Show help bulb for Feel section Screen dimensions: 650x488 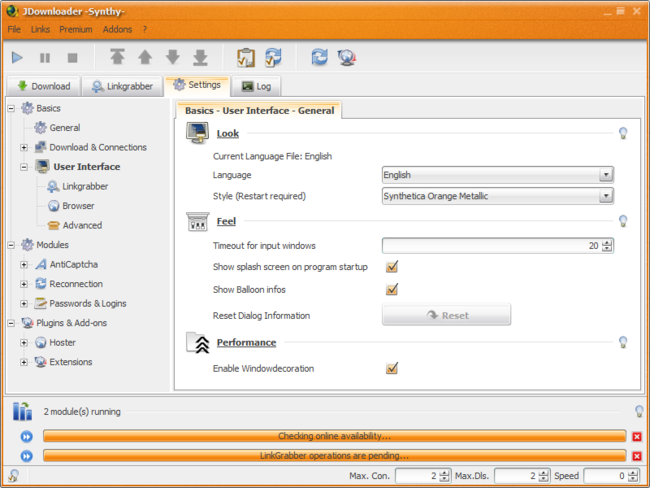pyautogui.click(x=623, y=221)
